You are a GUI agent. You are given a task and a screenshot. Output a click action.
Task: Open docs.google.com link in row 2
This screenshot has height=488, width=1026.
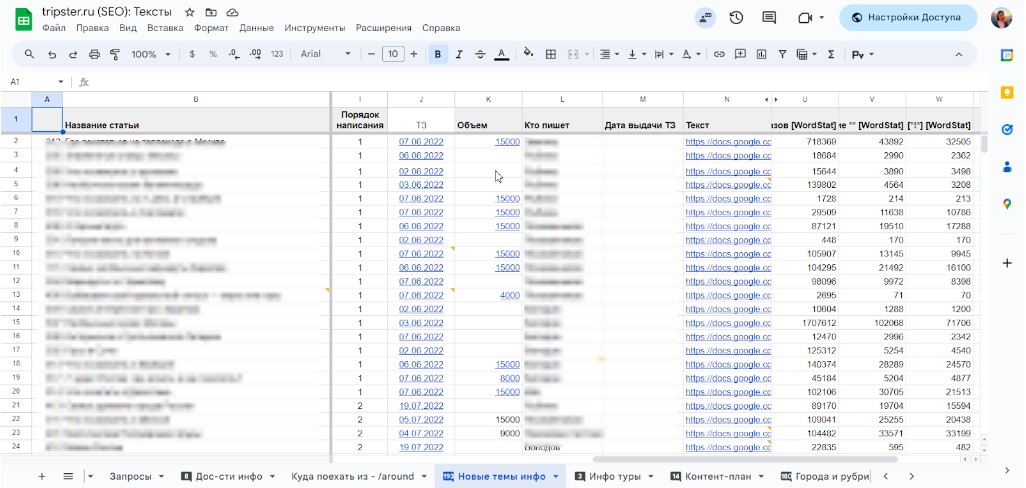coord(727,142)
